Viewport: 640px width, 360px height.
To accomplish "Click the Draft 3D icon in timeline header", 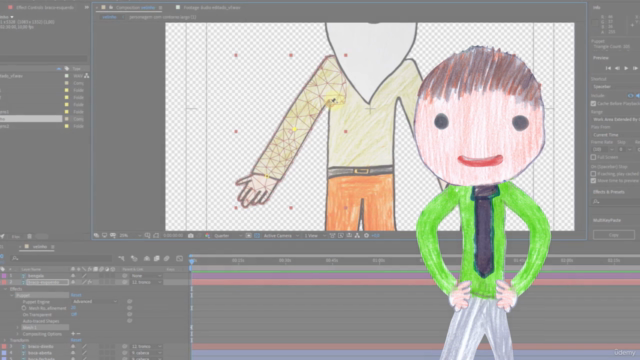I will (x=134, y=258).
